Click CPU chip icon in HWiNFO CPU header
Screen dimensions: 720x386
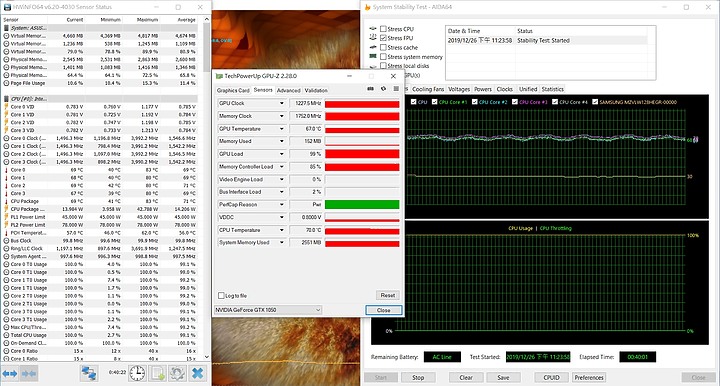point(6,99)
